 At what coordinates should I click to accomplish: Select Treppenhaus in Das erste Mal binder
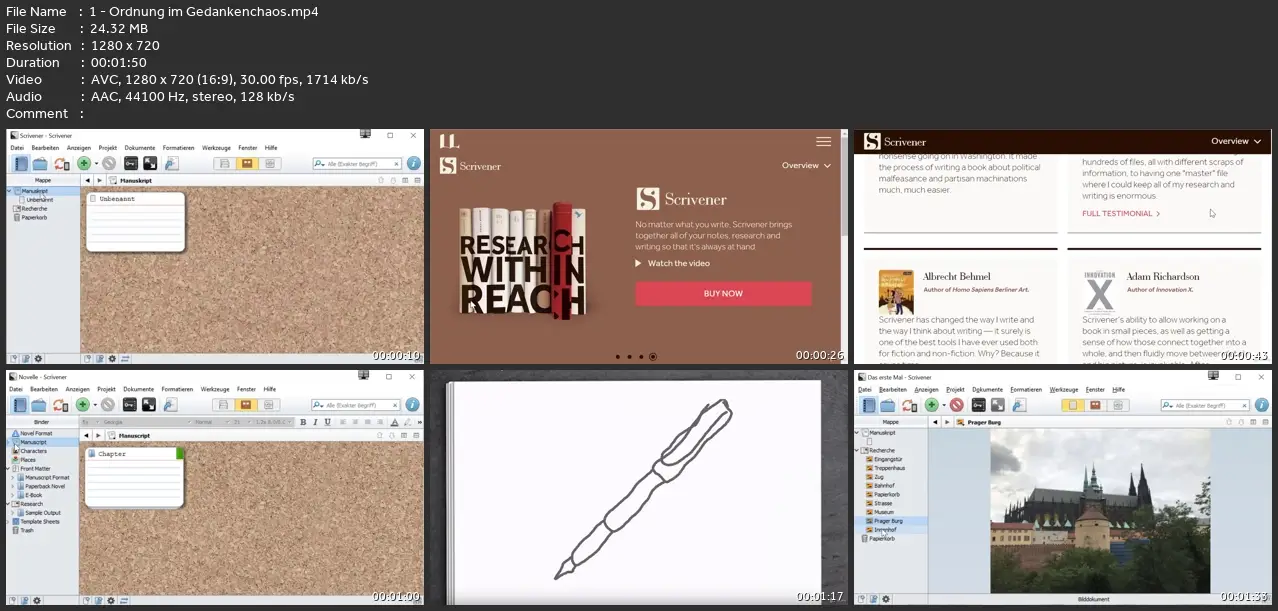point(888,467)
